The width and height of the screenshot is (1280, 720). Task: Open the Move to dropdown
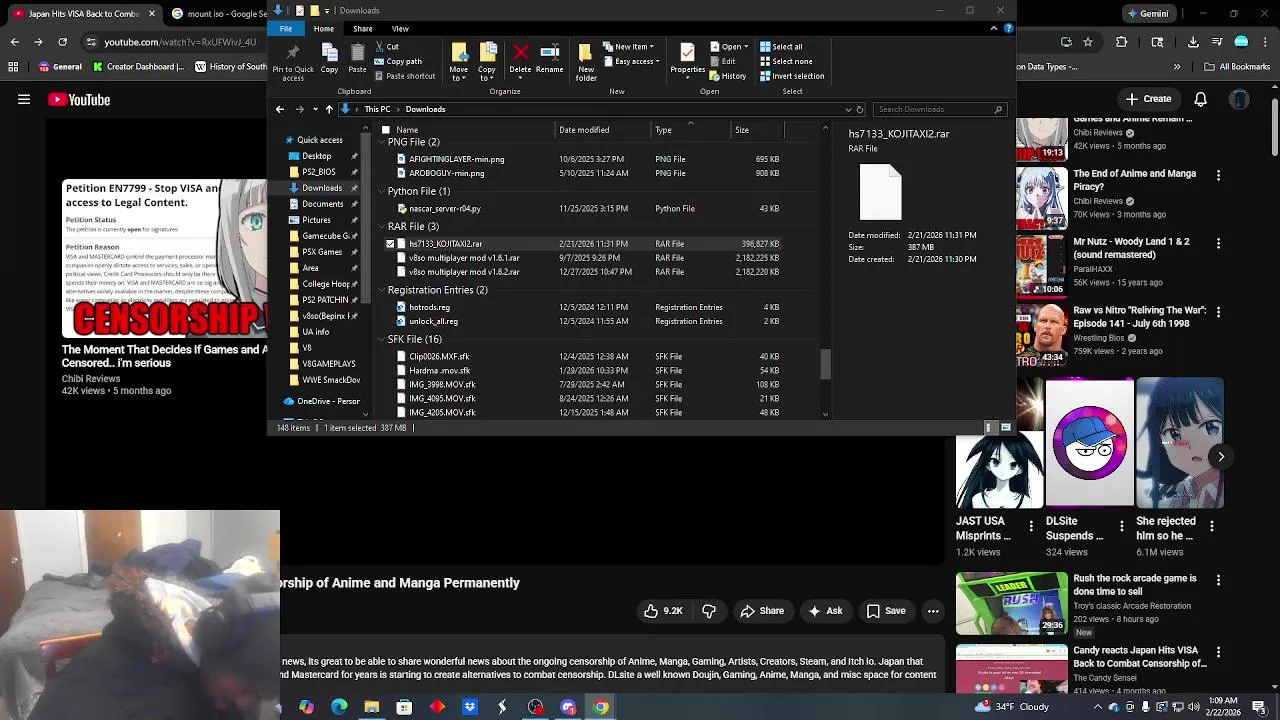(458, 73)
